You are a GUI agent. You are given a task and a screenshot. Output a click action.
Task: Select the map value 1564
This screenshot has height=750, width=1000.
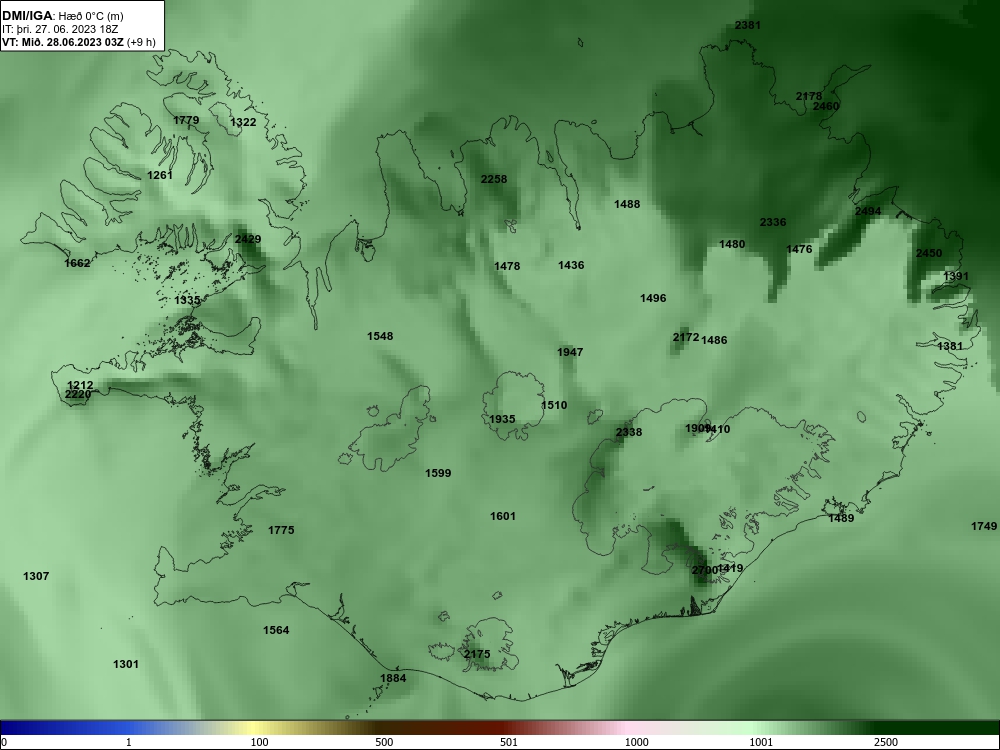tap(276, 631)
